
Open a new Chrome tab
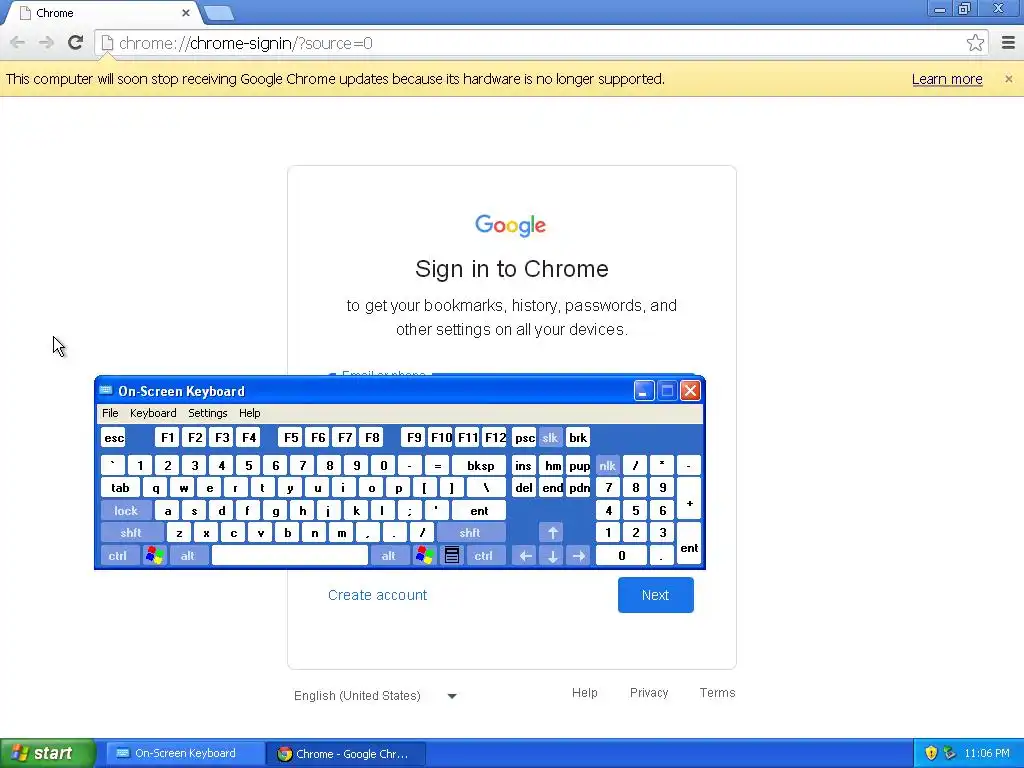pyautogui.click(x=219, y=12)
